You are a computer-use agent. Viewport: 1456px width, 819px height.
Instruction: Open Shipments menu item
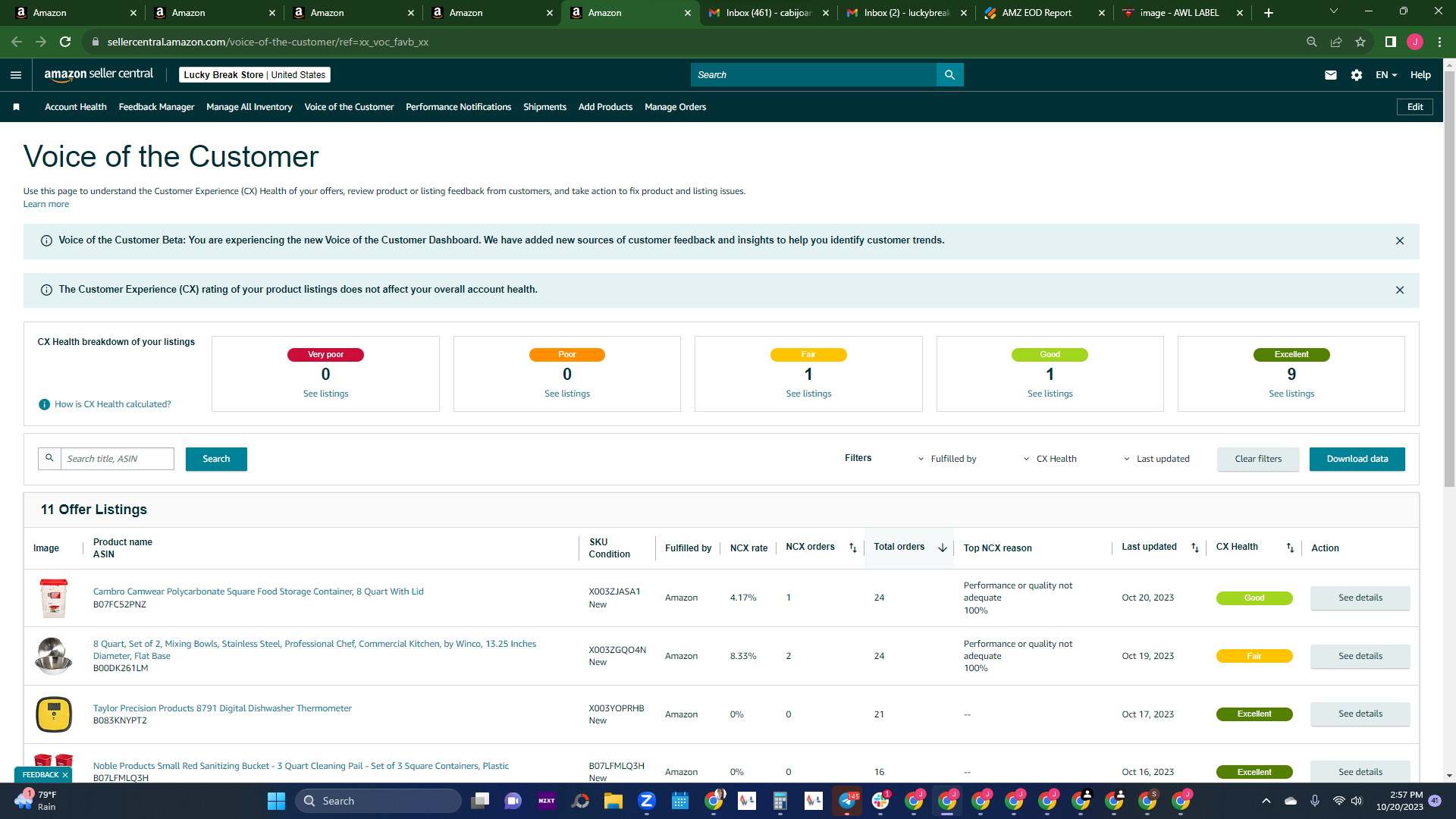click(544, 107)
